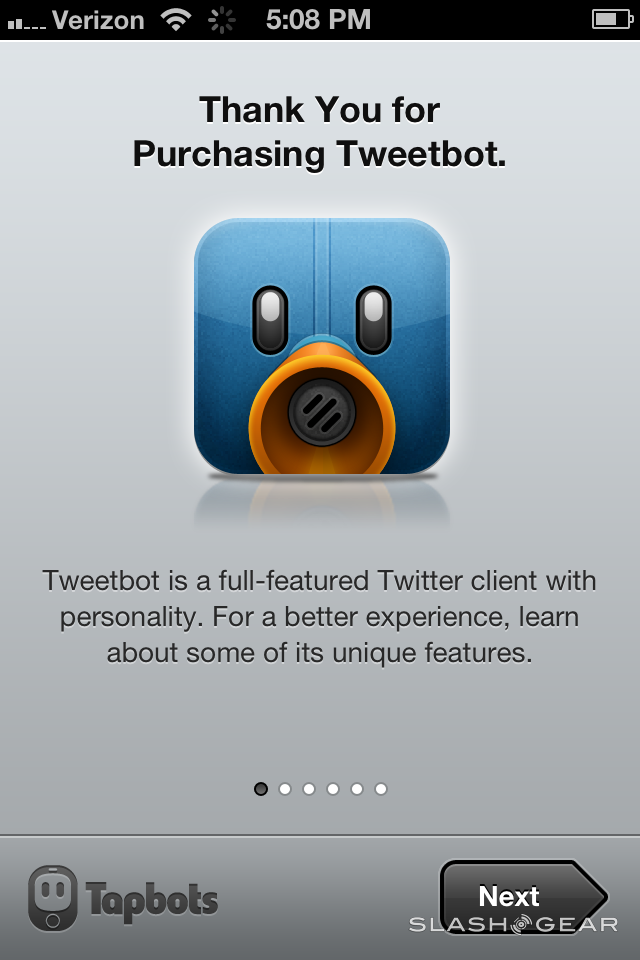The width and height of the screenshot is (640, 960).
Task: Tap the cellular signal bars
Action: click(27, 24)
